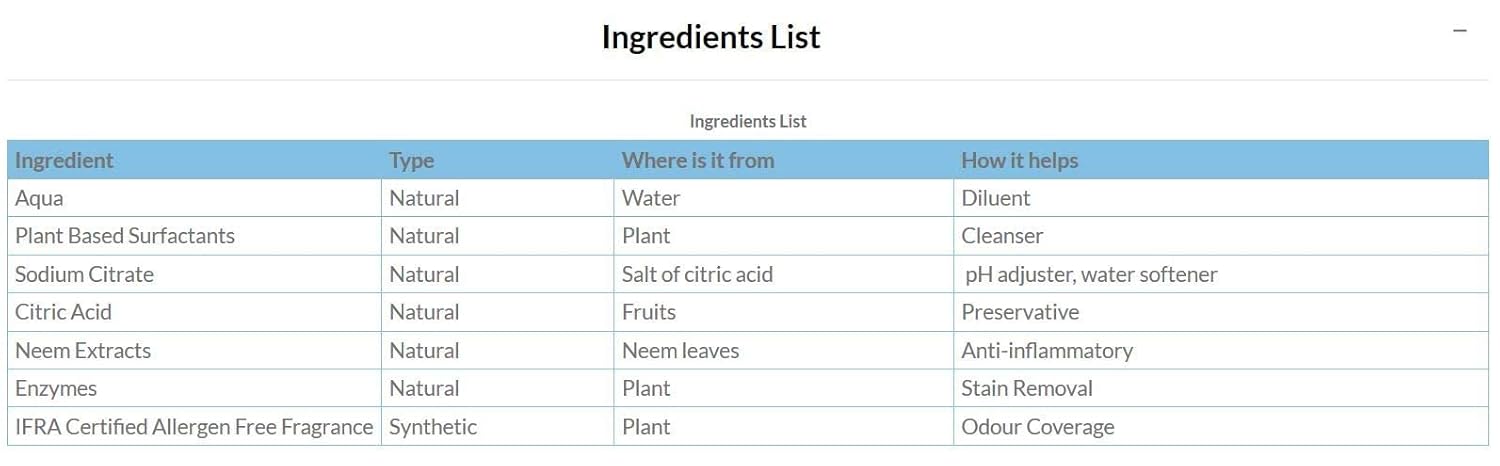The width and height of the screenshot is (1500, 466).
Task: Select the Citric Acid ingredient cell
Action: point(63,312)
